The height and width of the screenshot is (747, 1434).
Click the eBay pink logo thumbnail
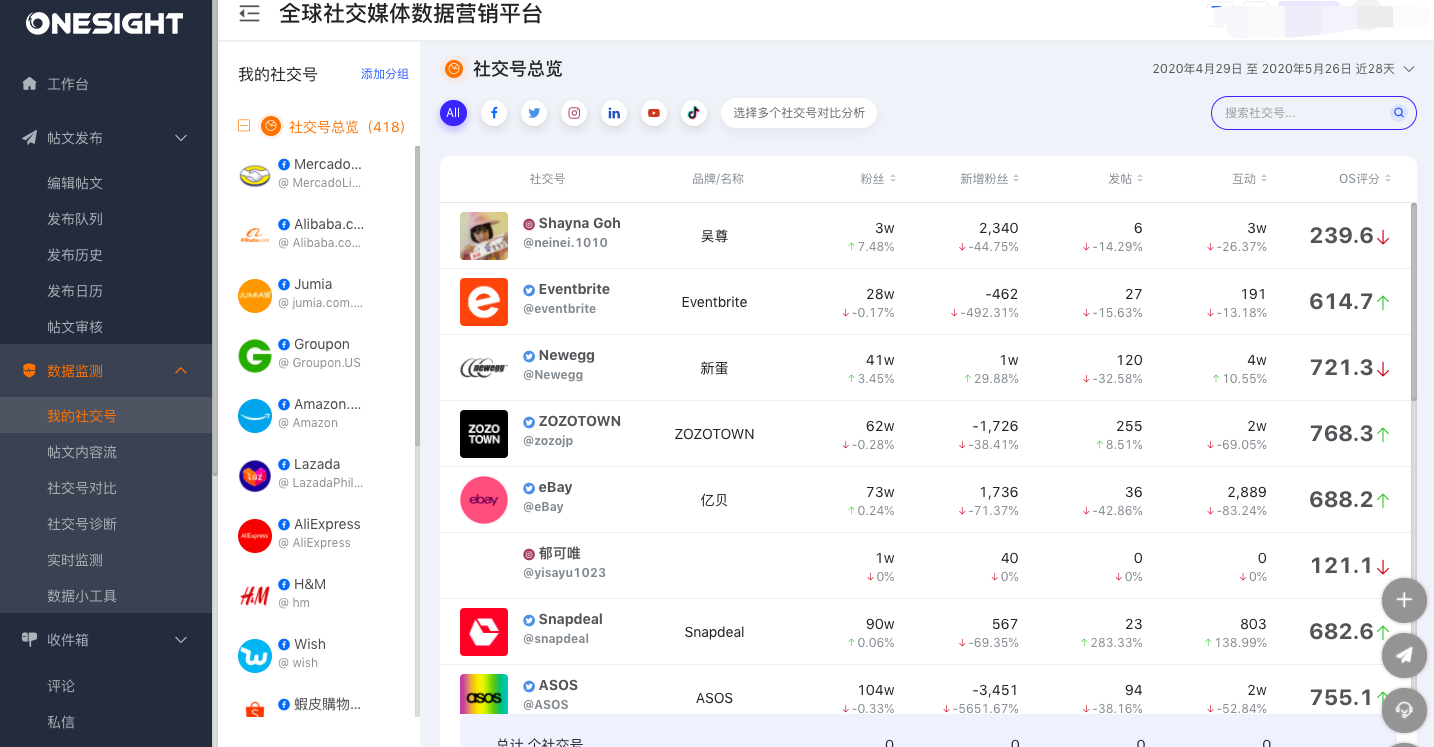(x=484, y=500)
